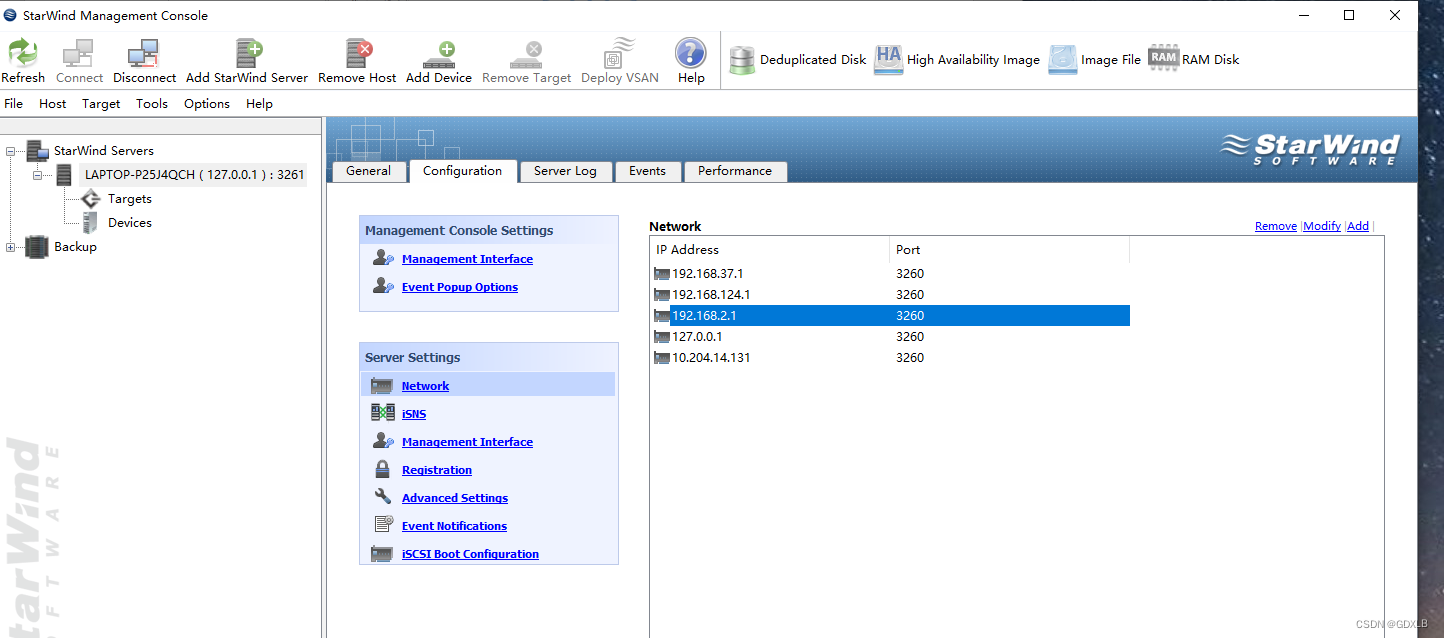
Task: Expand the Backup tree node
Action: pyautogui.click(x=11, y=247)
